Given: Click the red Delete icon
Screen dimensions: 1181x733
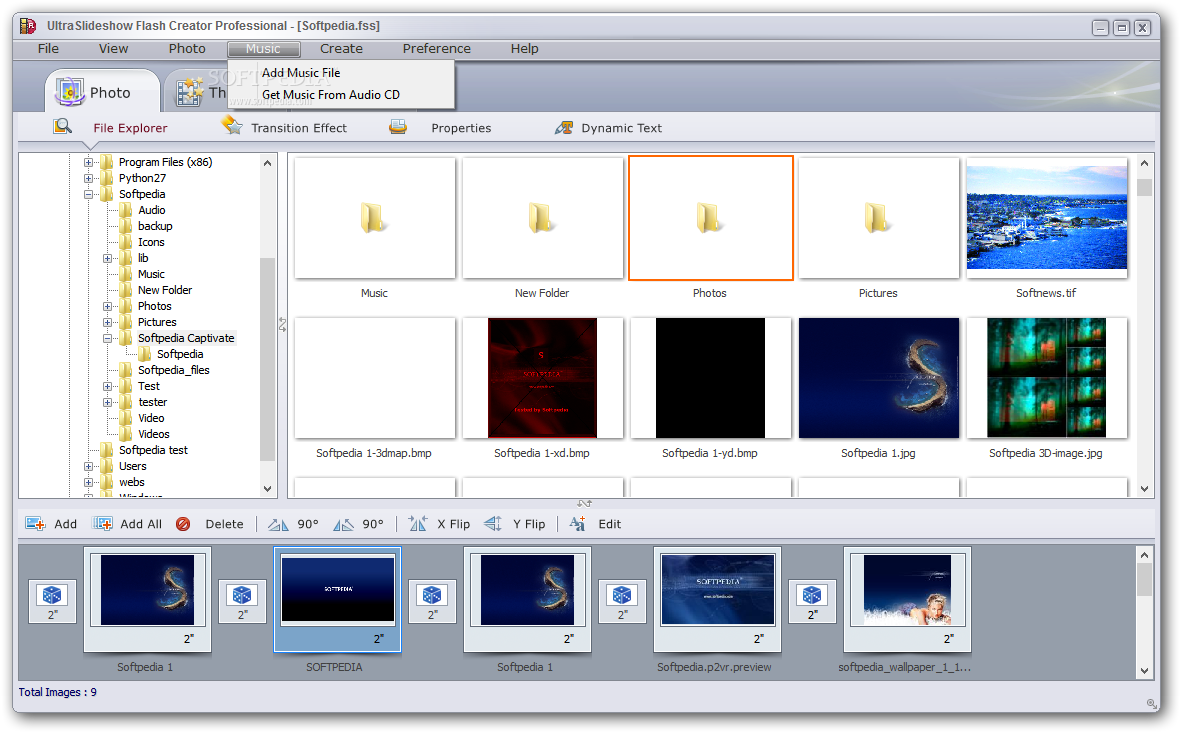Looking at the screenshot, I should point(183,524).
